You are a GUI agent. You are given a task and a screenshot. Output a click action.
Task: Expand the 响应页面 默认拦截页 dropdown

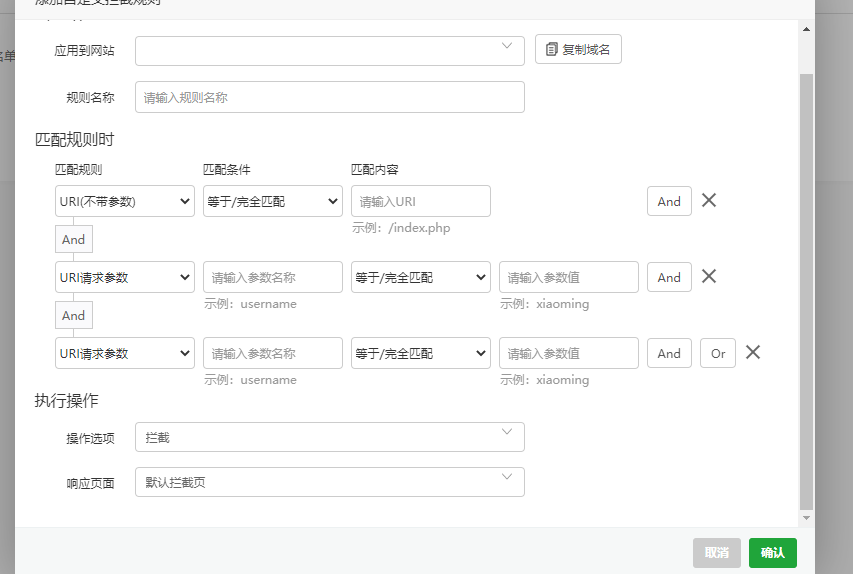click(329, 482)
